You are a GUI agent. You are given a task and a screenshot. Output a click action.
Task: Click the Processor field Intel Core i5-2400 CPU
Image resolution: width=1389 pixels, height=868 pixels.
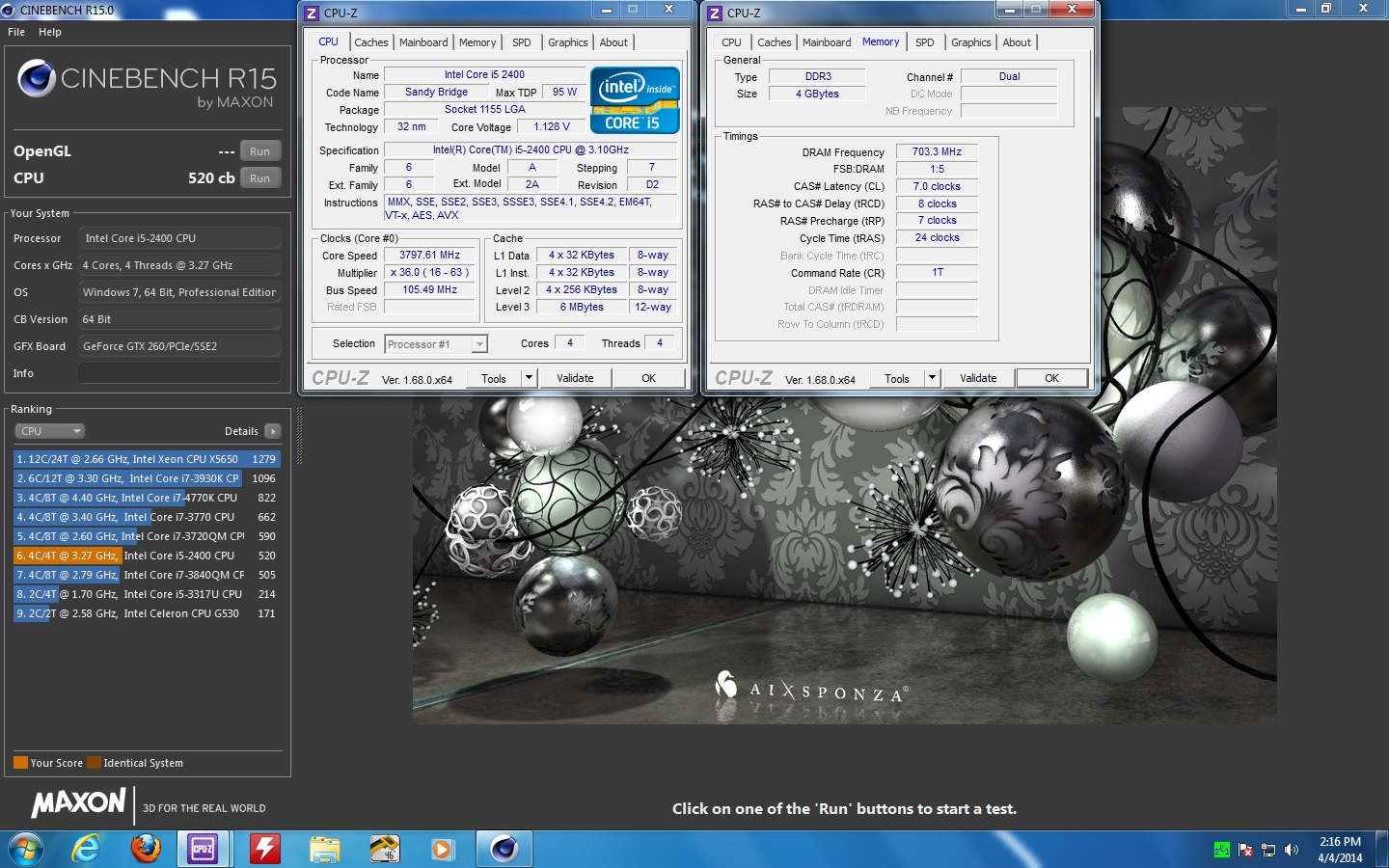coord(179,238)
